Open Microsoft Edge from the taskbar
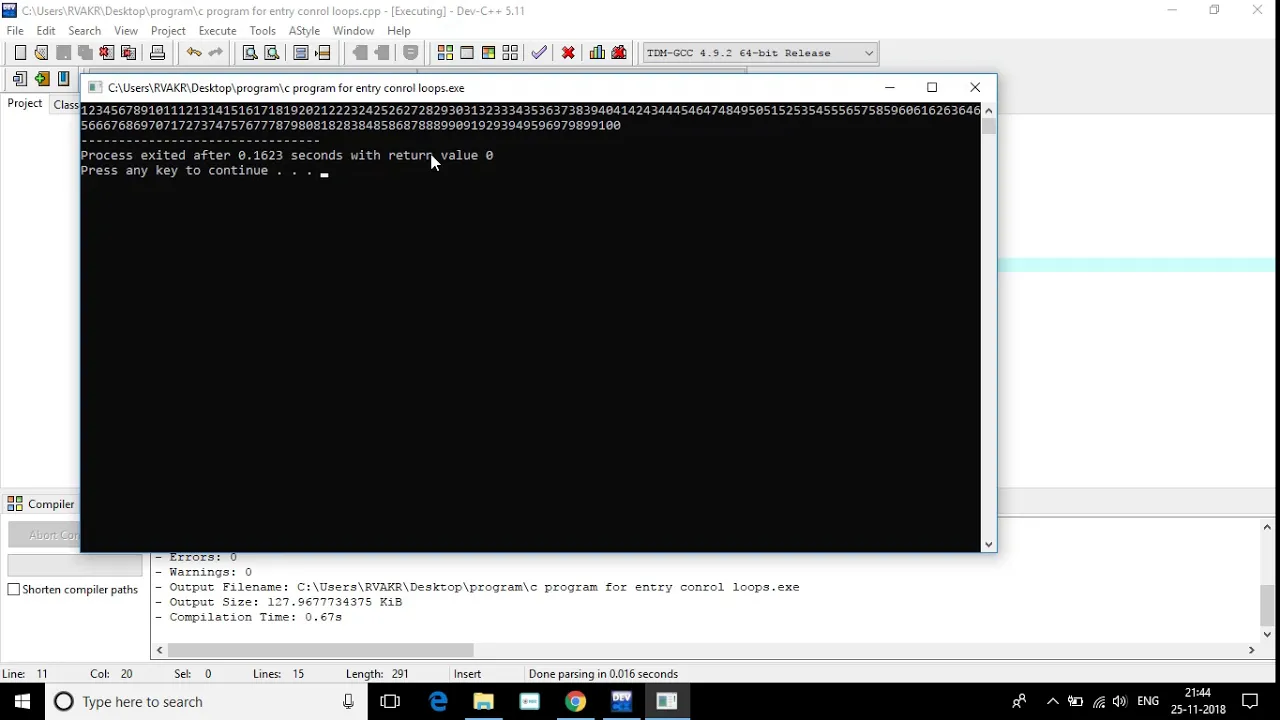Viewport: 1280px width, 720px height. point(438,701)
